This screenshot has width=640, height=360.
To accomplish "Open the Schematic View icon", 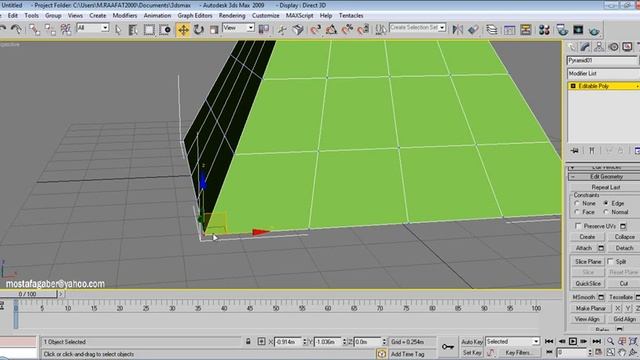I will pyautogui.click(x=526, y=30).
